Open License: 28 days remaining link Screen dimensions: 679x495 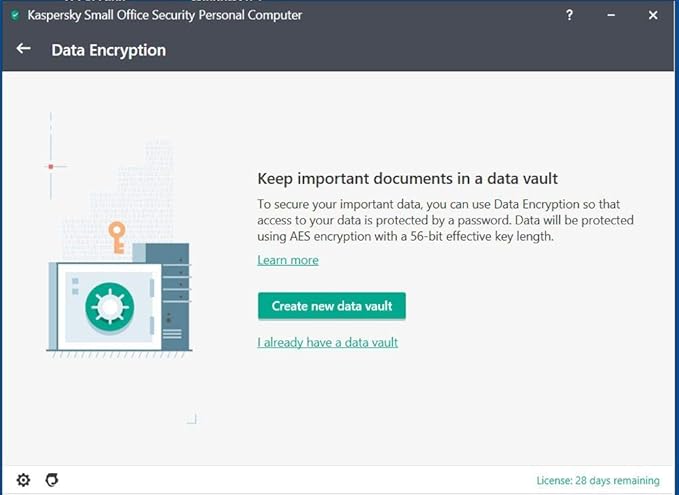coord(597,480)
